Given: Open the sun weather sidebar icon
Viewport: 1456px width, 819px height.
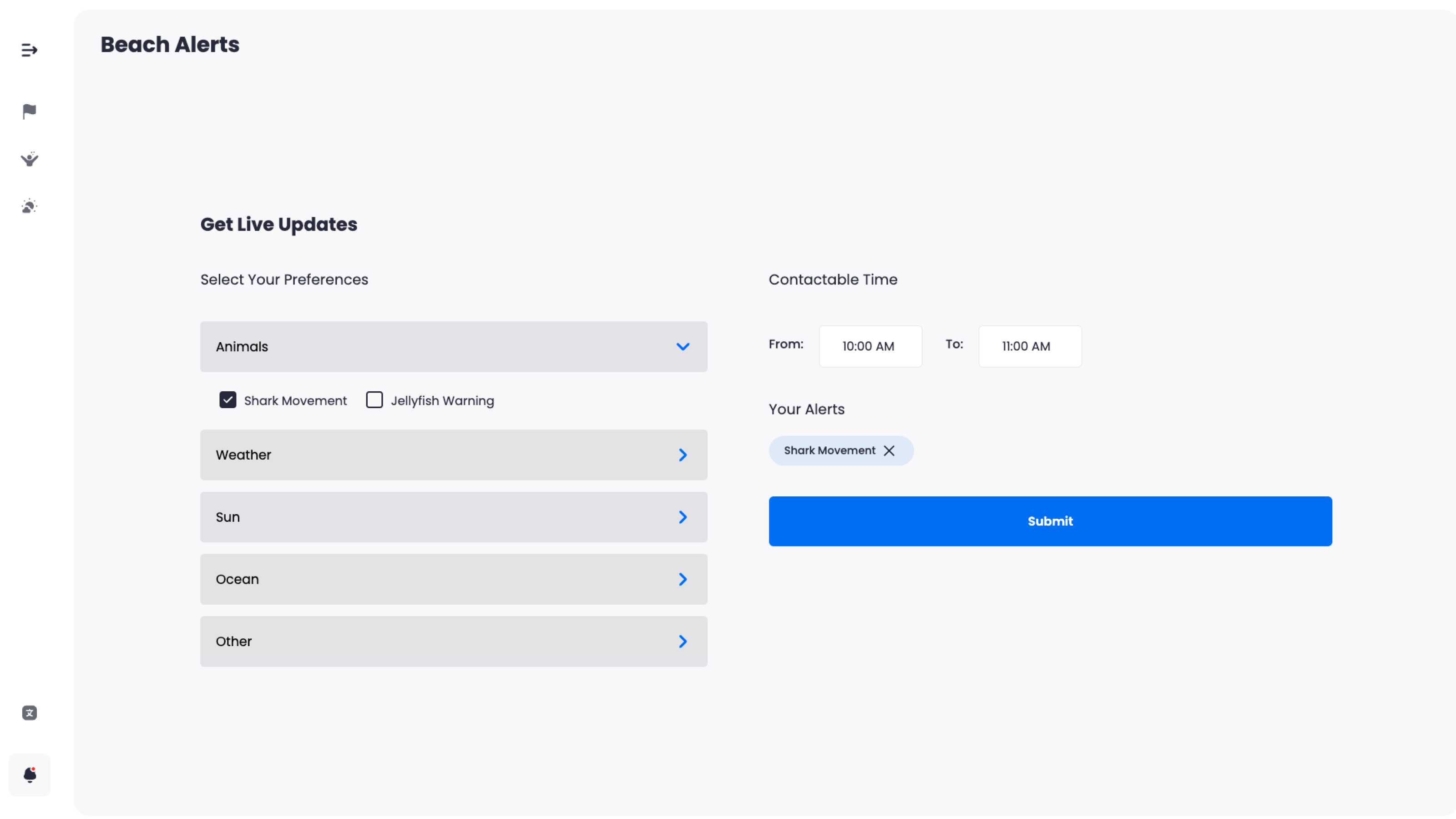Looking at the screenshot, I should point(30,206).
